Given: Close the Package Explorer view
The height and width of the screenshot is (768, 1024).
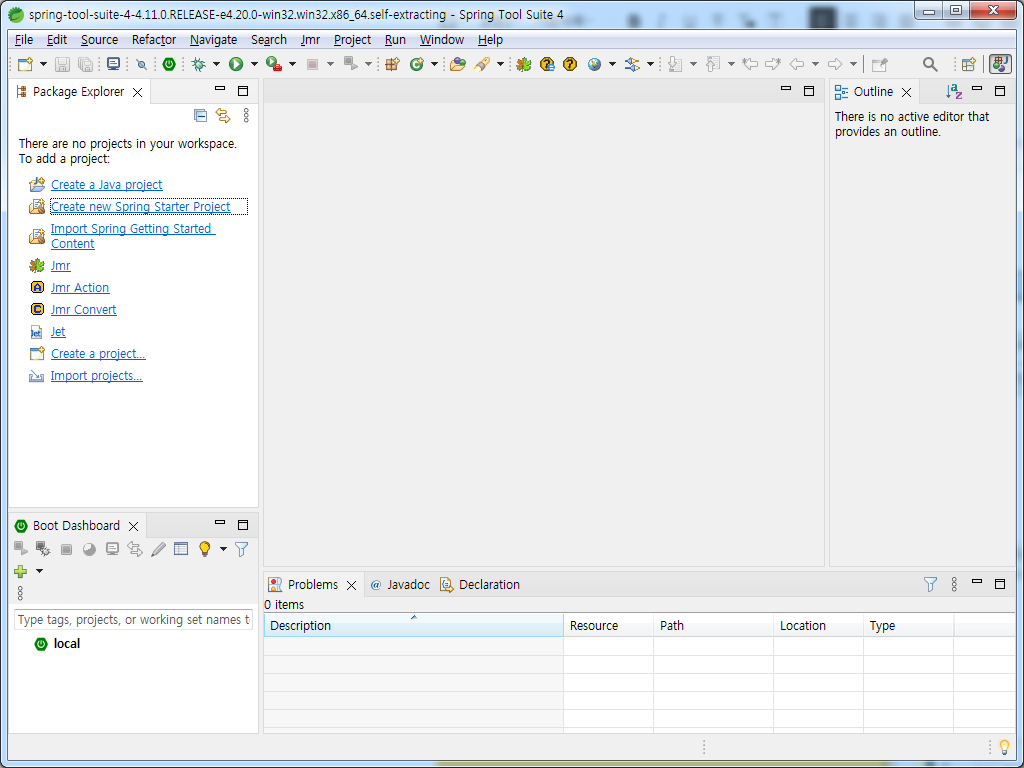Looking at the screenshot, I should [137, 92].
